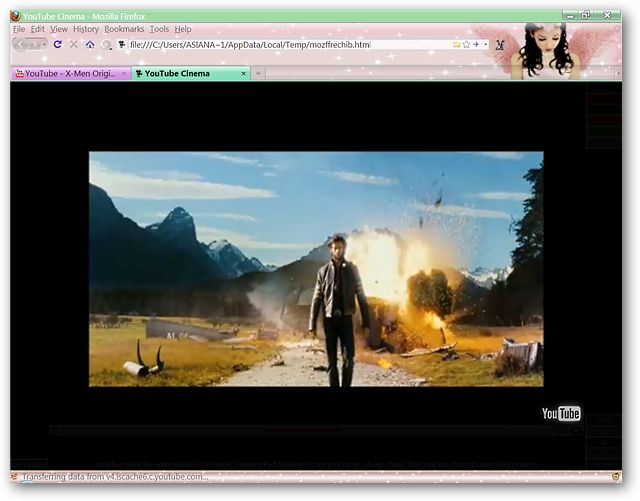Go to the Home page
The width and height of the screenshot is (640, 501).
[90, 44]
